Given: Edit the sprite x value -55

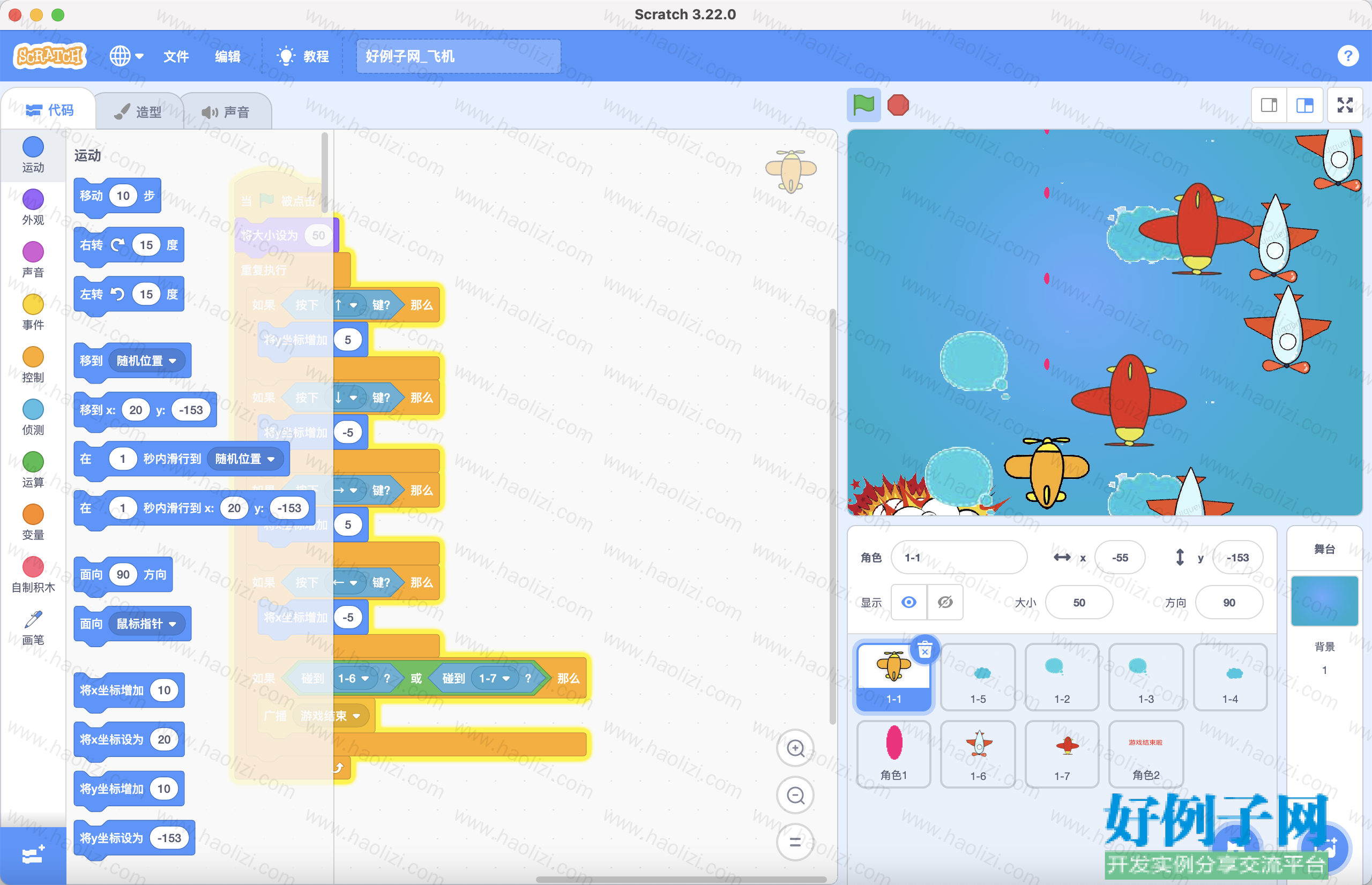Looking at the screenshot, I should coord(1120,558).
